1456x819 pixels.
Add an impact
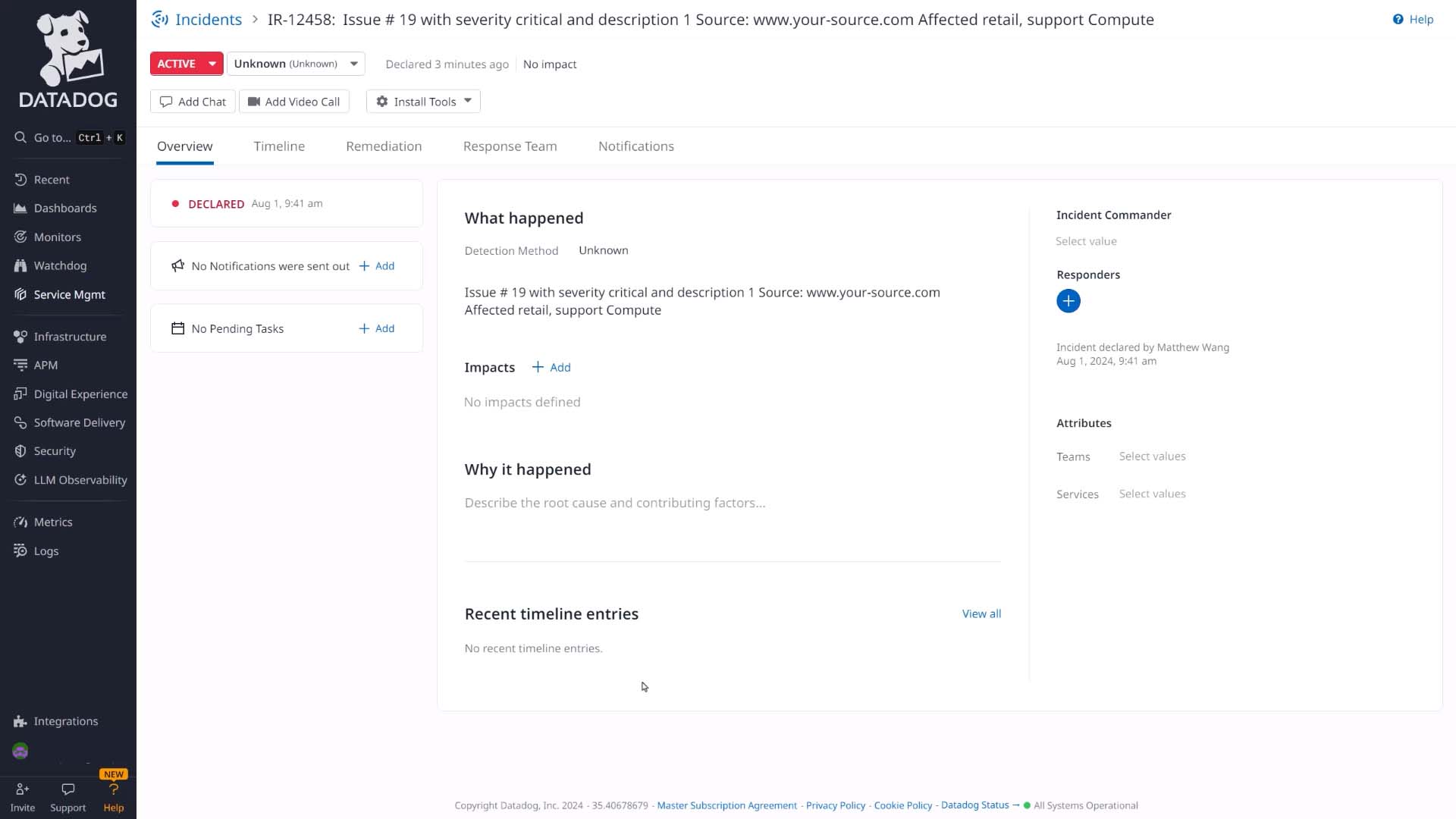(x=551, y=367)
